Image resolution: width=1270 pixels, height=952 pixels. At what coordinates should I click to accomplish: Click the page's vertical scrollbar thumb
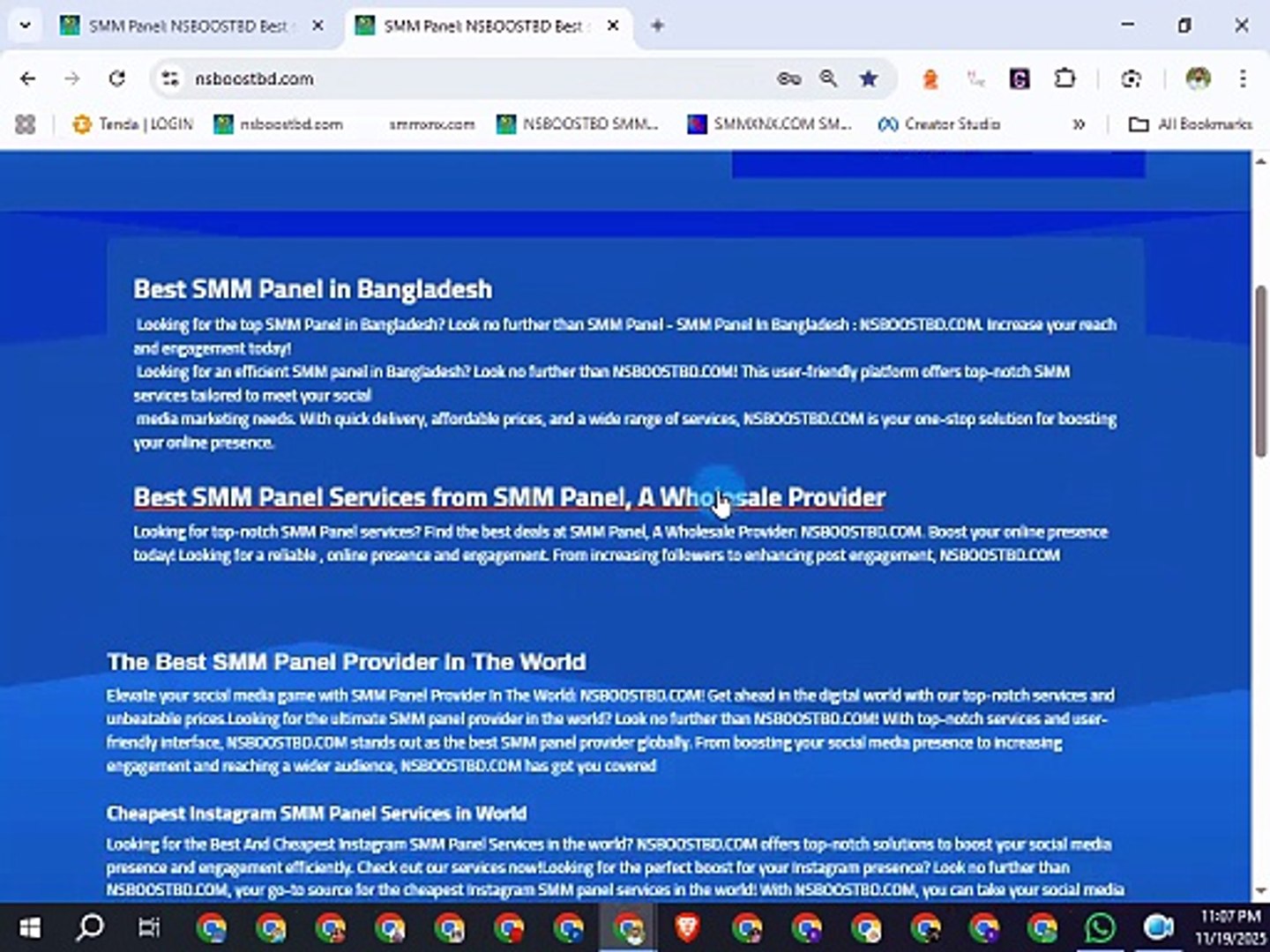coord(1260,371)
